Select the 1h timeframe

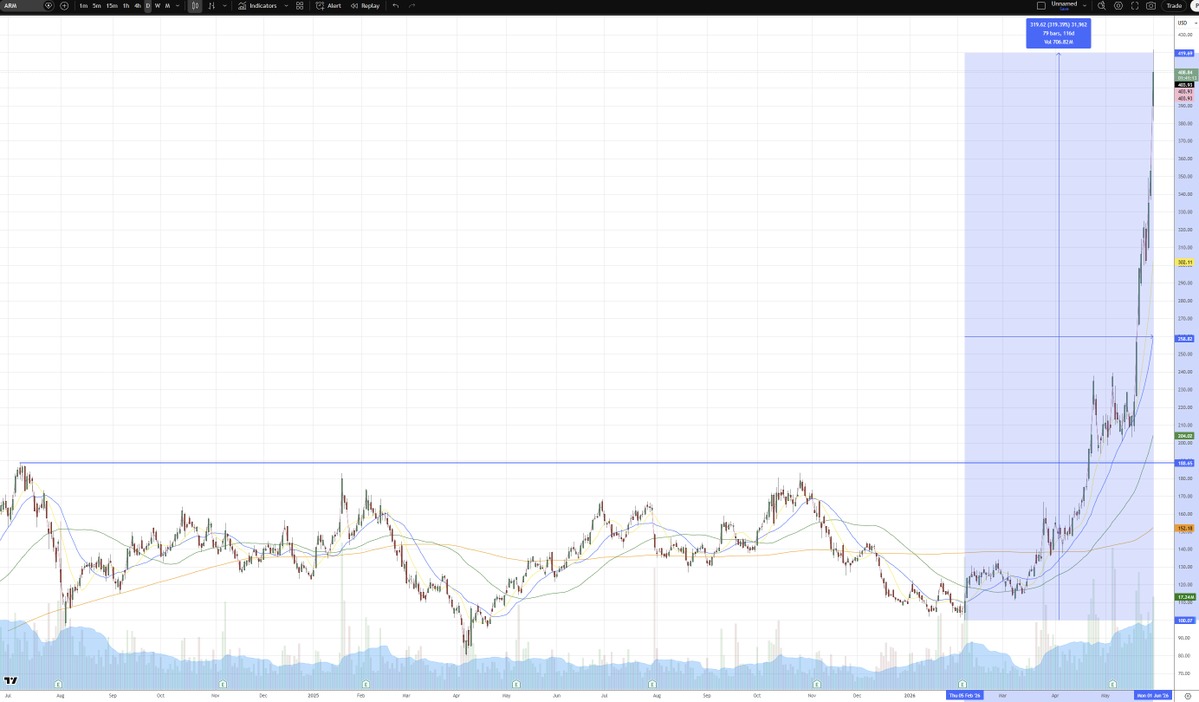coord(126,5)
